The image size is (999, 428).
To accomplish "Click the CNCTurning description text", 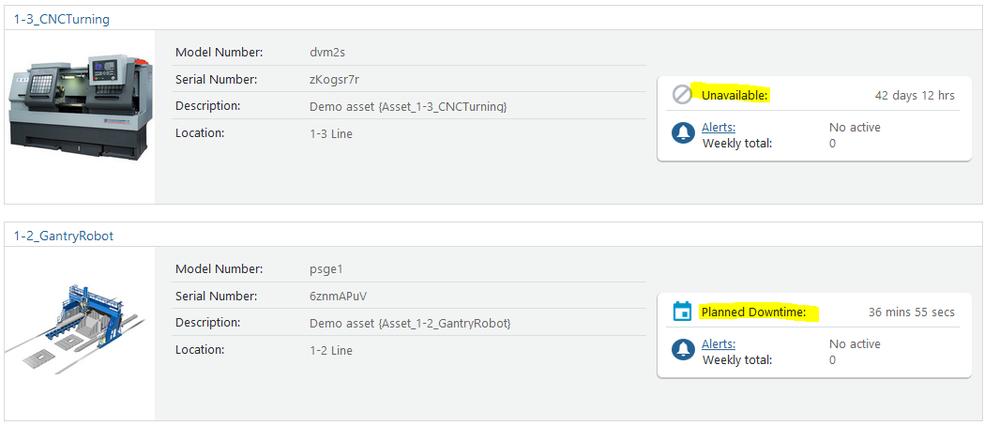I will [408, 106].
